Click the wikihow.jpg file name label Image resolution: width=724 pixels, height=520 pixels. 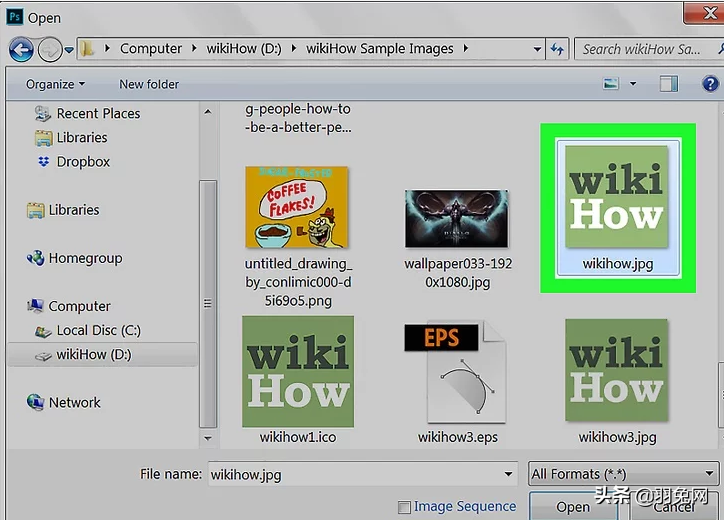coord(618,264)
